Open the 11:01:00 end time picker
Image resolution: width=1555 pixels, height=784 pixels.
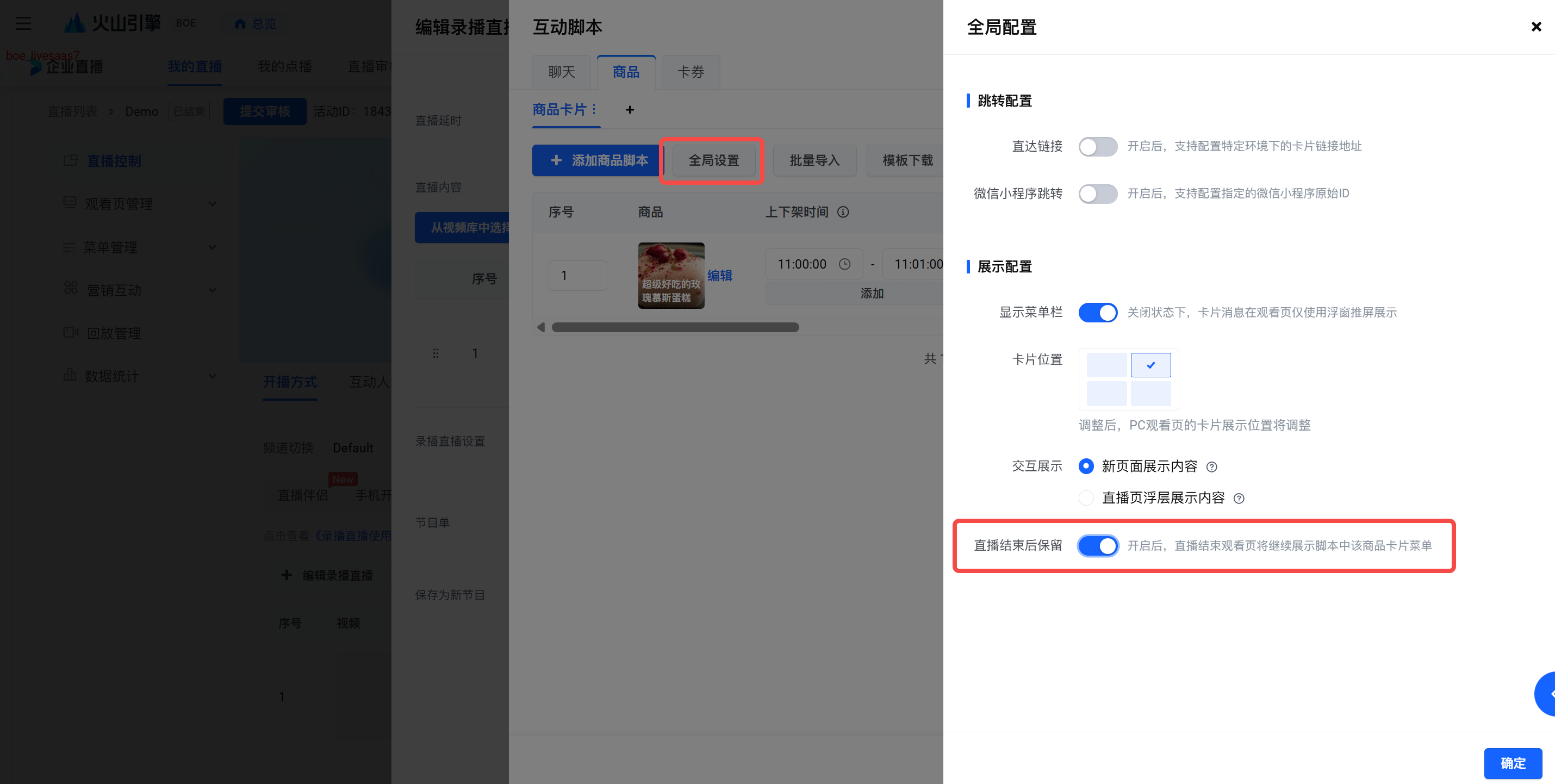click(913, 264)
